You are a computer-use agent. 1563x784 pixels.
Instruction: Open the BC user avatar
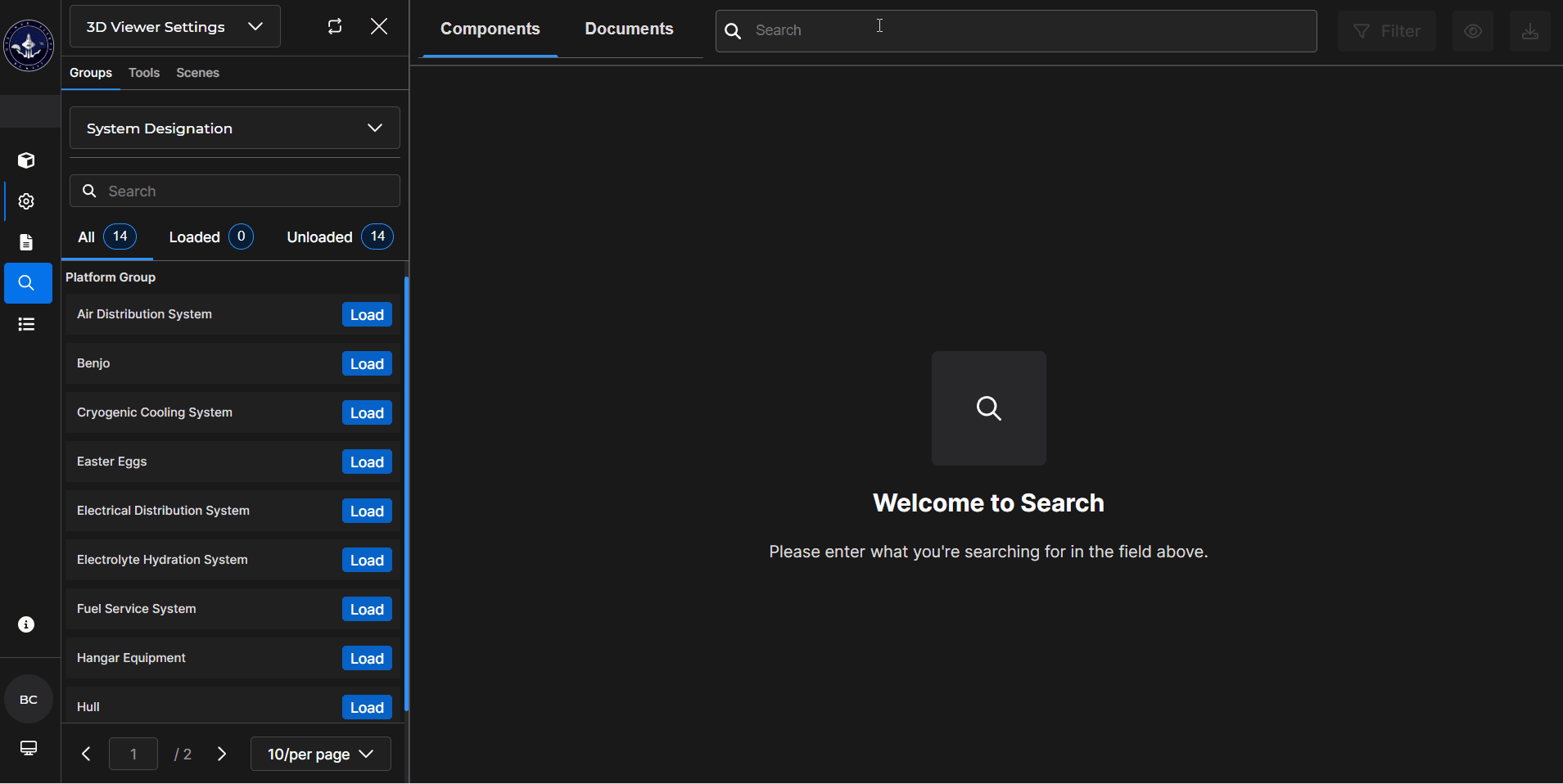tap(29, 699)
